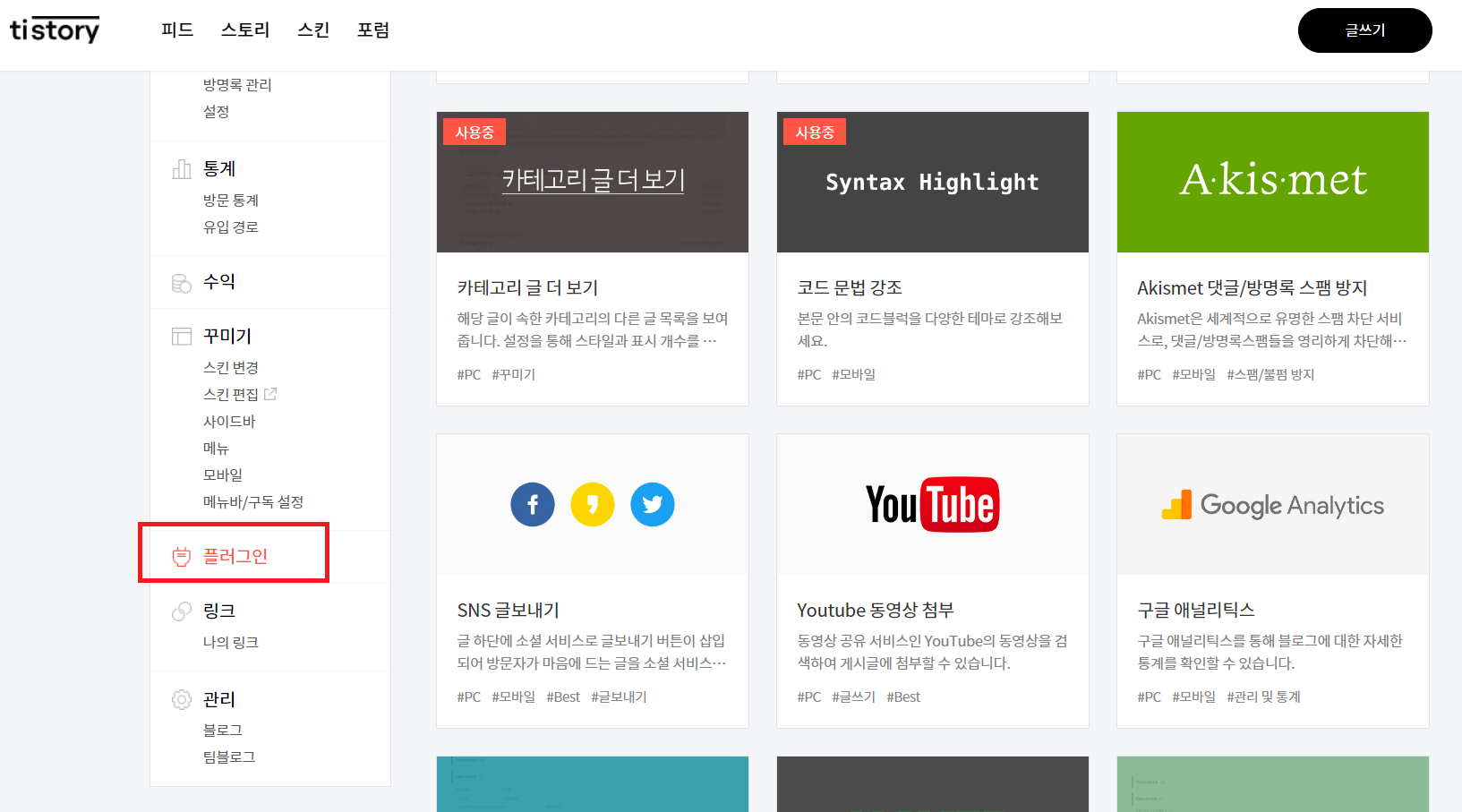Click the #Best tag on SNS 글보내기
This screenshot has width=1462, height=812.
pos(563,697)
